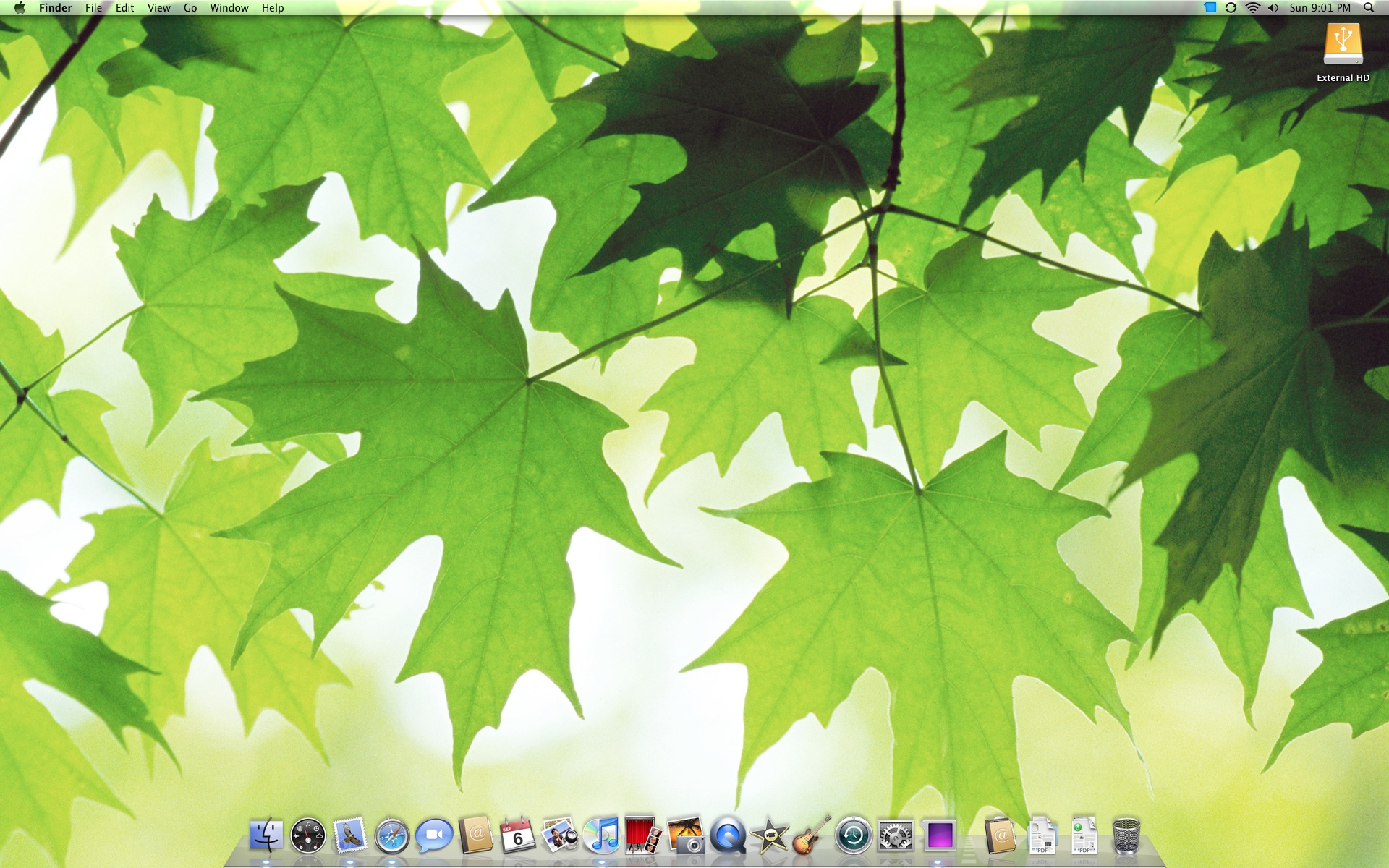Click the "External HD" label text

click(1343, 77)
